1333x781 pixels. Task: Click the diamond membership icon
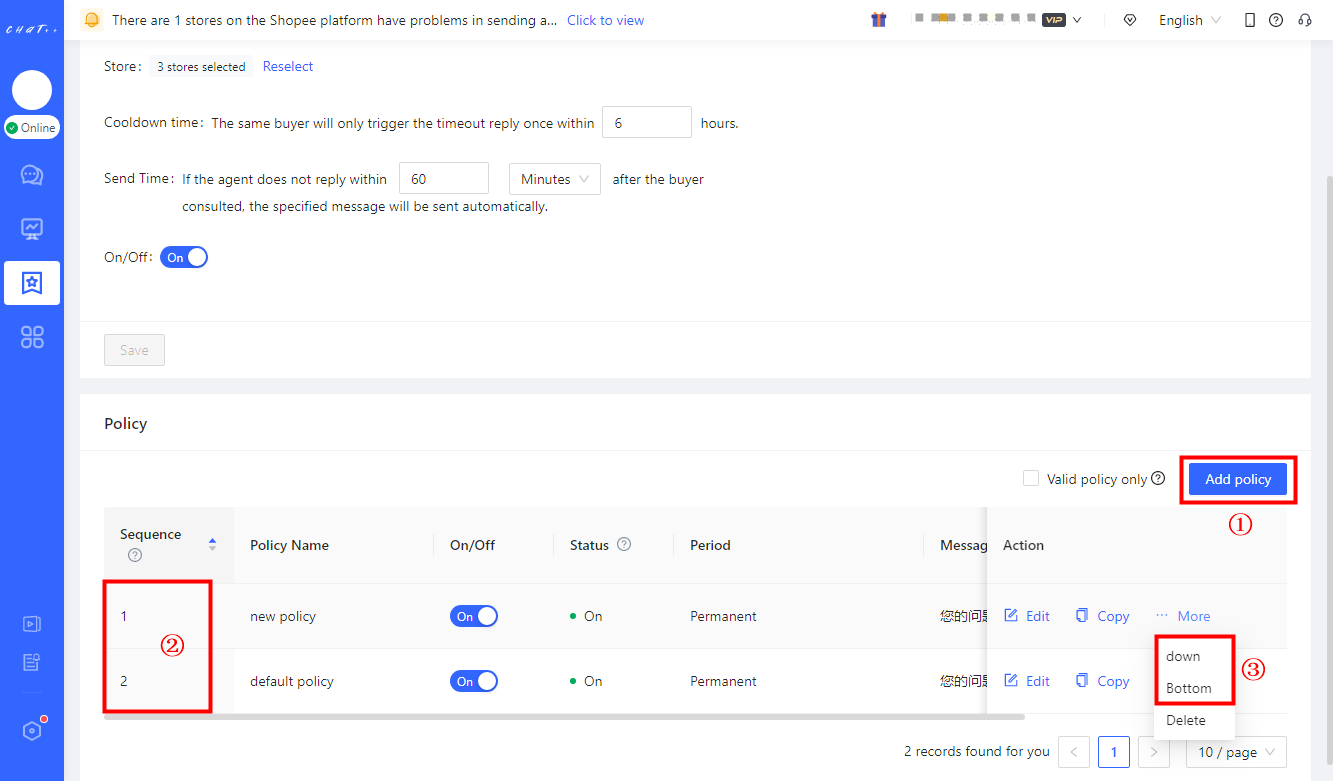point(1130,20)
